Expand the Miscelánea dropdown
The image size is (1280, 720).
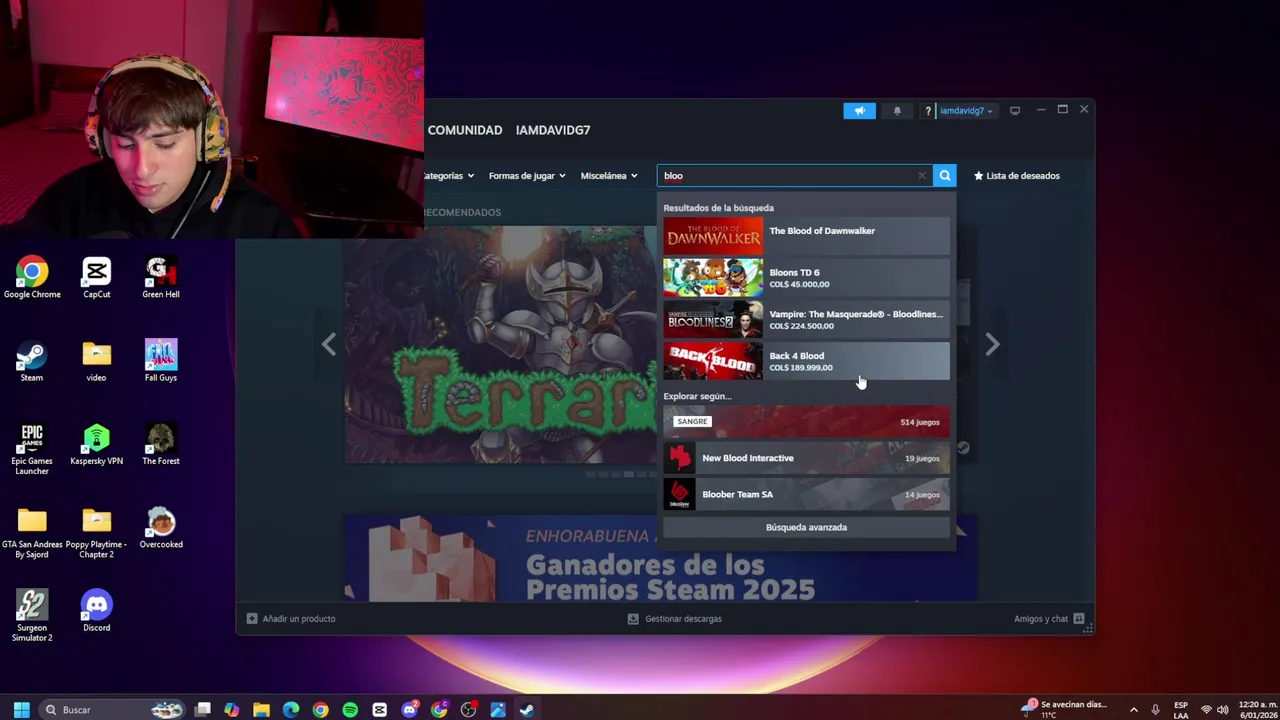pyautogui.click(x=609, y=176)
